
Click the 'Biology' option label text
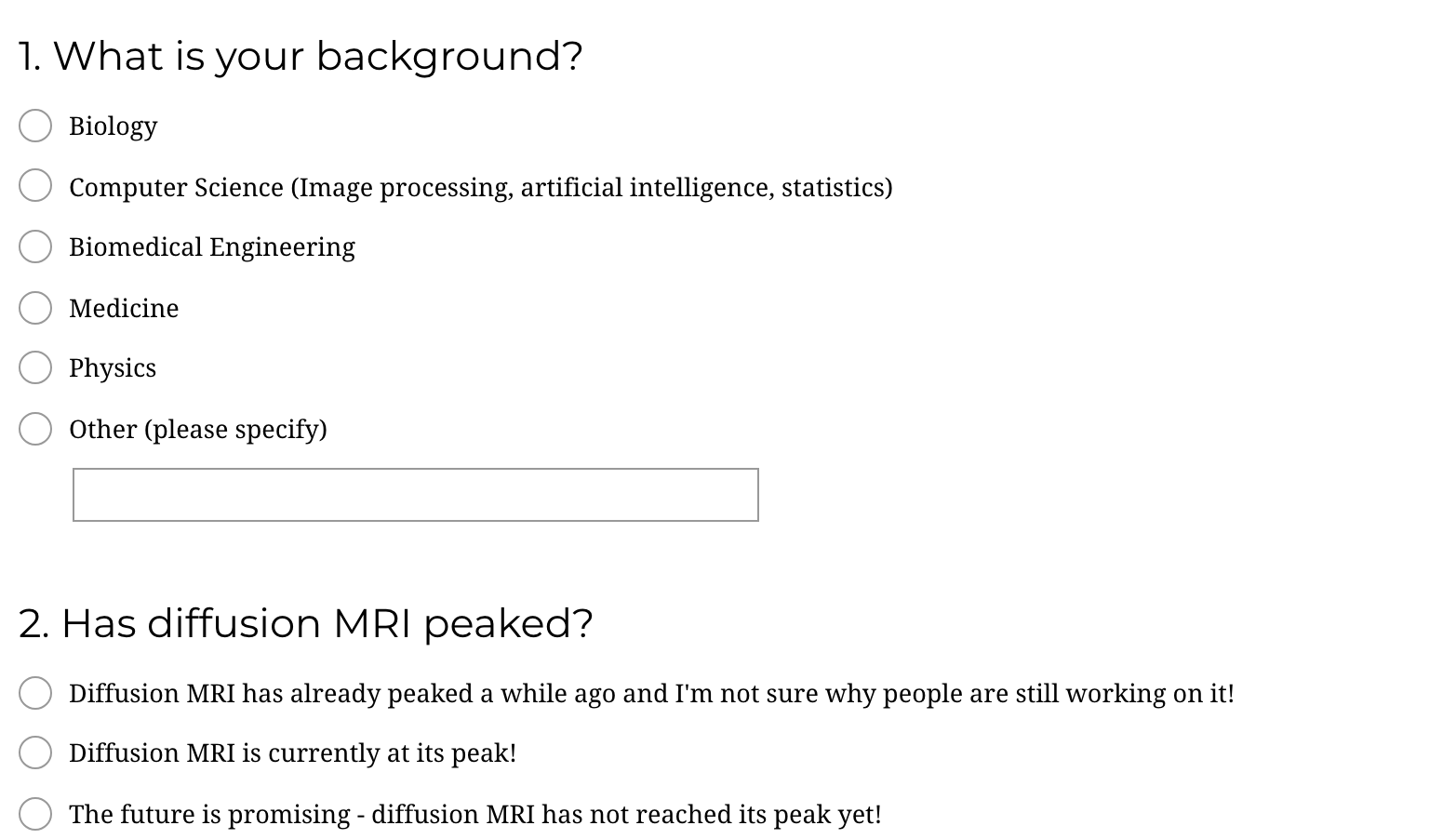[113, 127]
